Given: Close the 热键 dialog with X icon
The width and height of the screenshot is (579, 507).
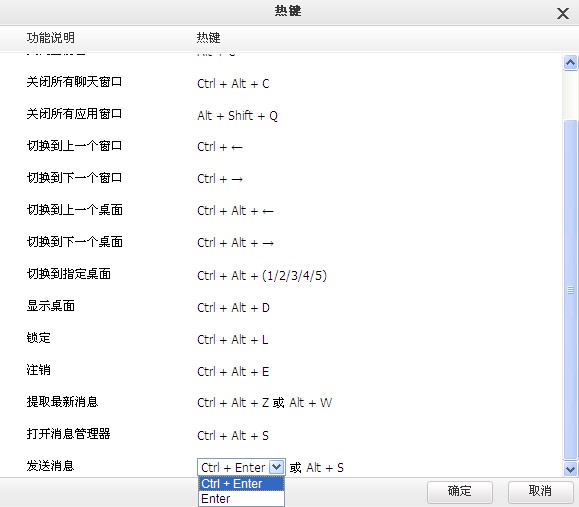Looking at the screenshot, I should [562, 14].
